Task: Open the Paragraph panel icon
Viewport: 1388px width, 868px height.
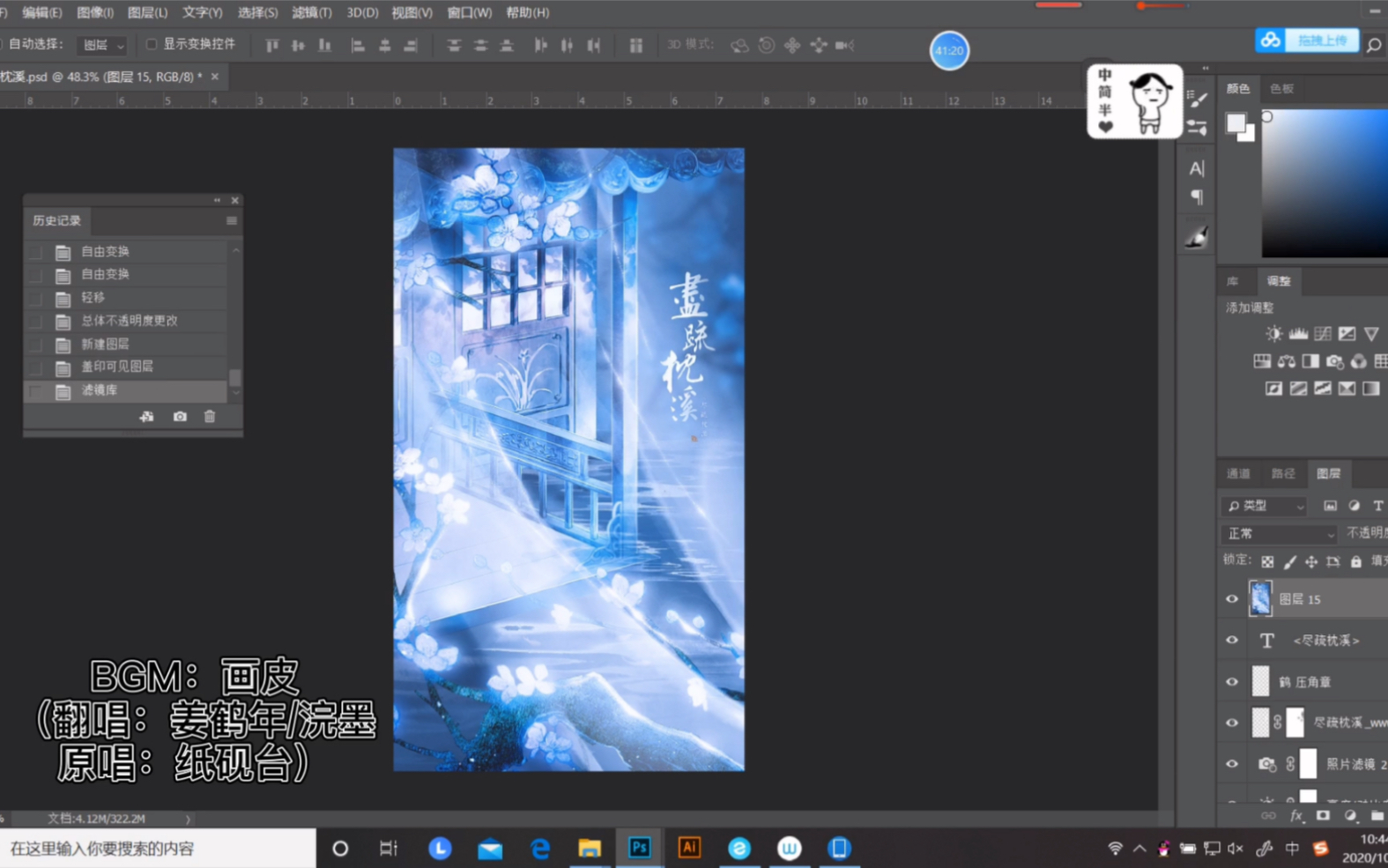Action: tap(1196, 197)
